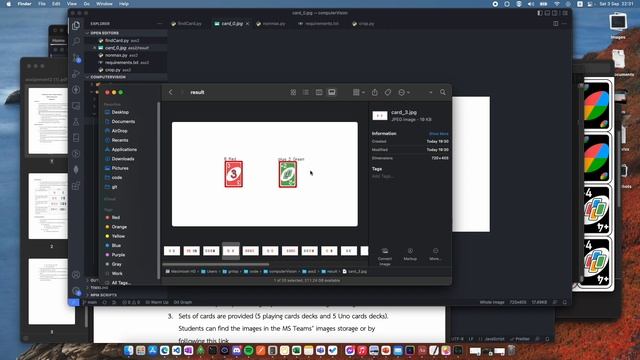Open Run and Debug view in VS Code
640x360 pixels.
pos(76,74)
